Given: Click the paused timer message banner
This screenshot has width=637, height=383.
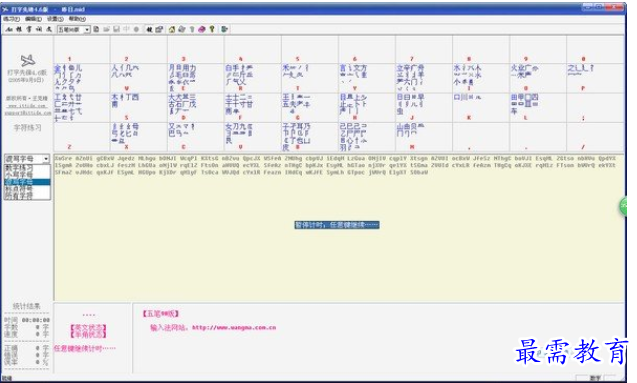Looking at the screenshot, I should [x=337, y=225].
